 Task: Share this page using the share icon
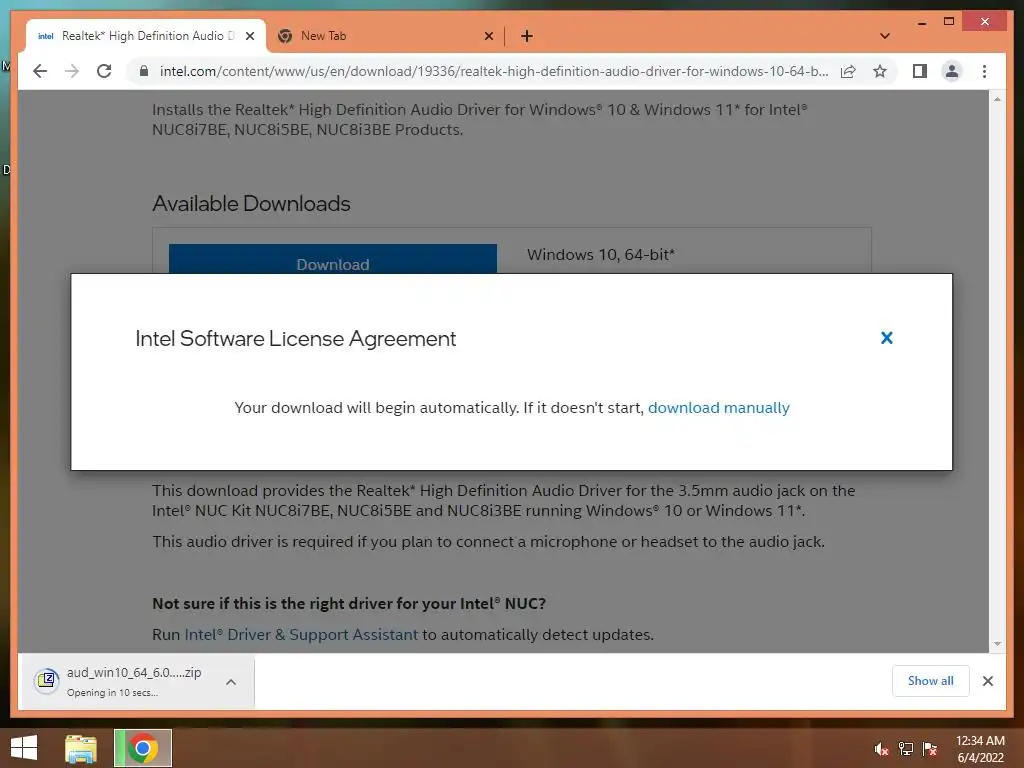(848, 71)
